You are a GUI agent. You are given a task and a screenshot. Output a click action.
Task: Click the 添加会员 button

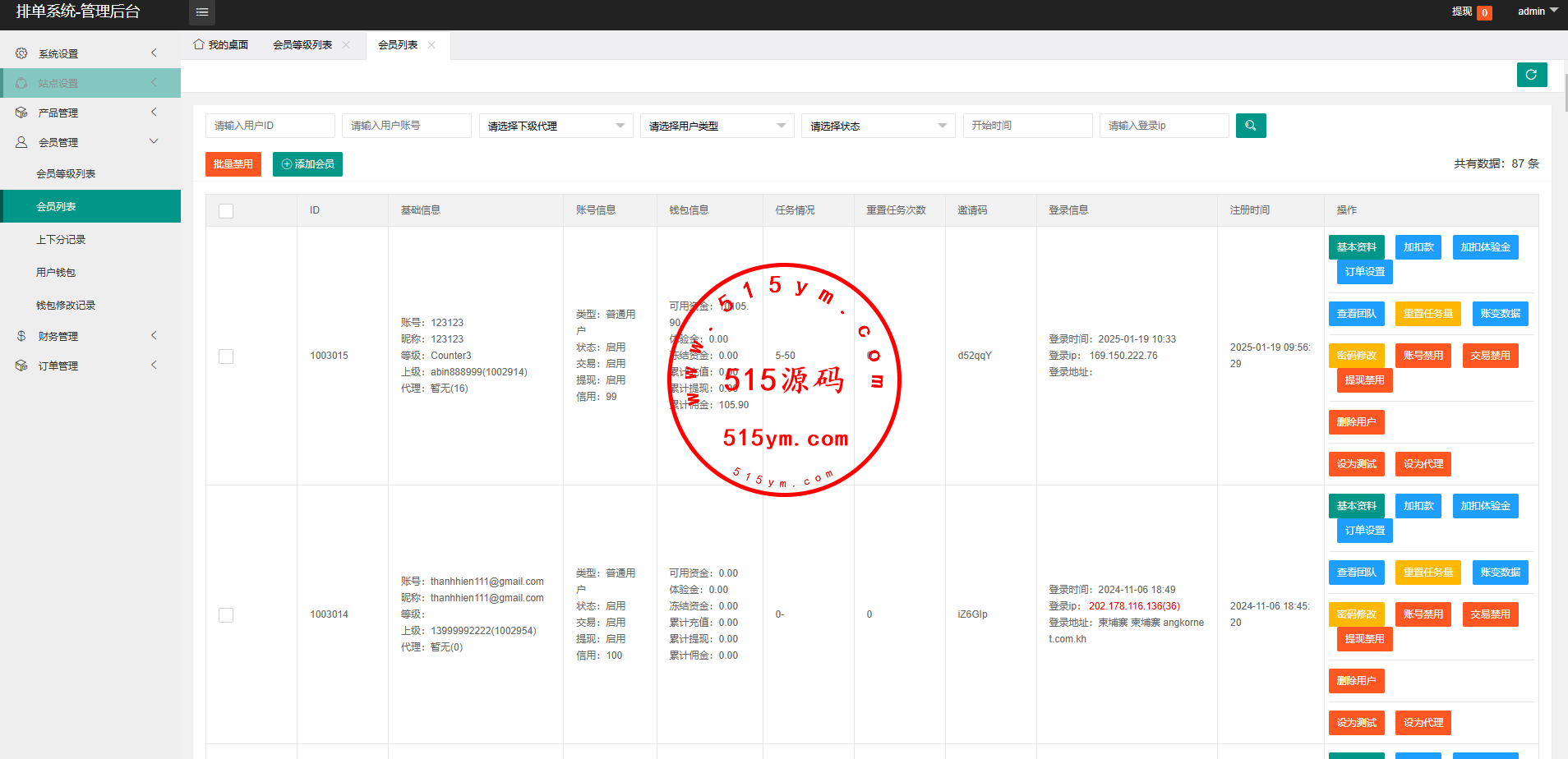point(307,164)
